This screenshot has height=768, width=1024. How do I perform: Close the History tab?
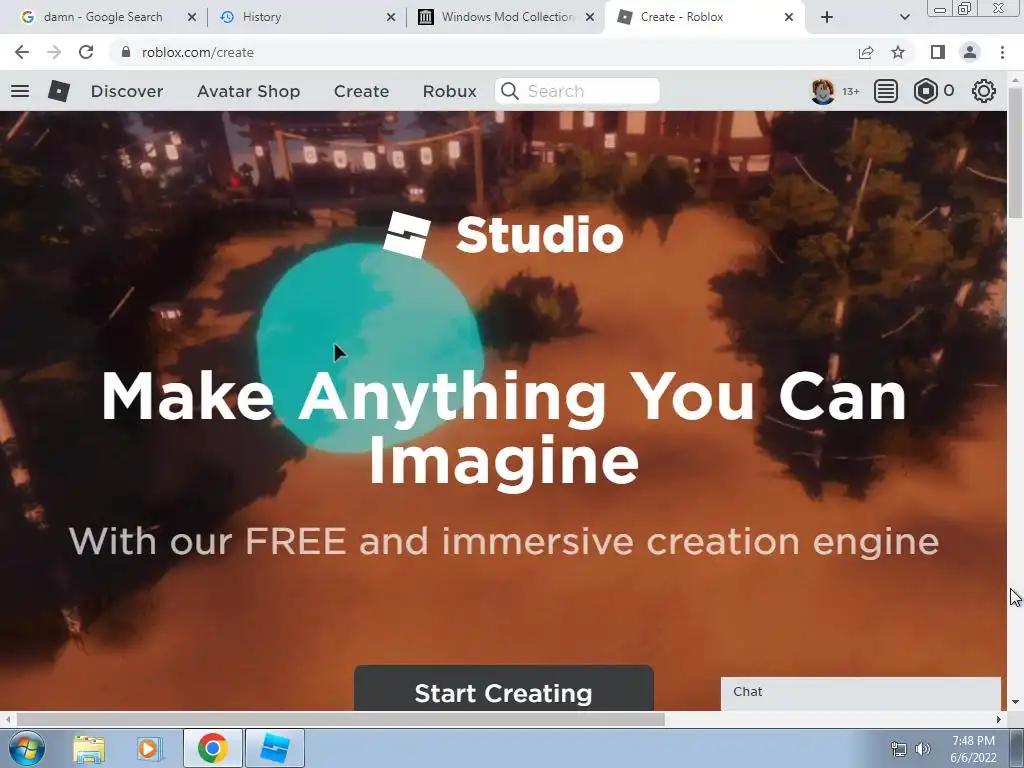[391, 17]
